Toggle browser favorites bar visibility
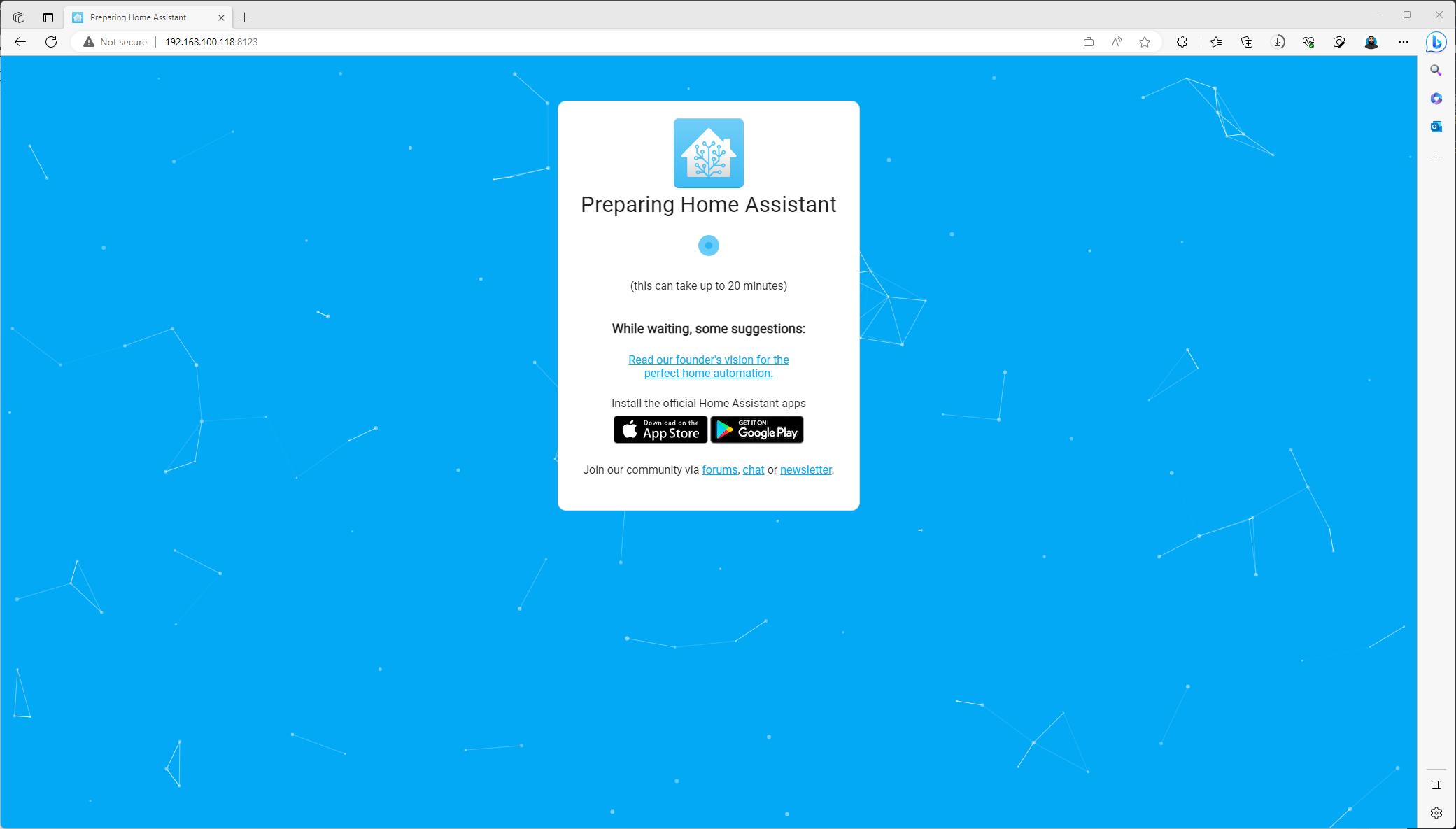1456x829 pixels. tap(1216, 41)
